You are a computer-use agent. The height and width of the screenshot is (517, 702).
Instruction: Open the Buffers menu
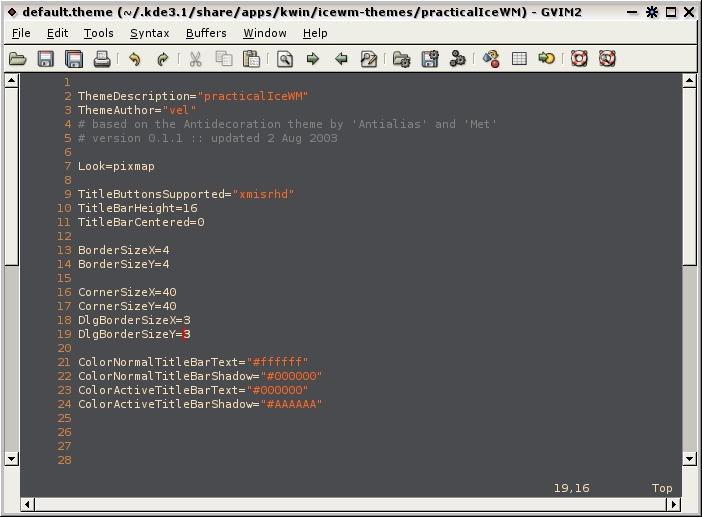(x=206, y=33)
